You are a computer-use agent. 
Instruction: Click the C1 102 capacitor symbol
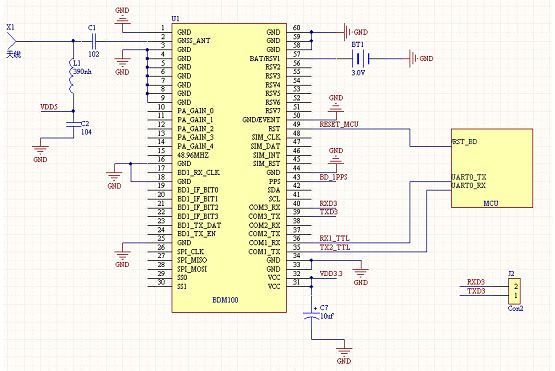pyautogui.click(x=94, y=41)
